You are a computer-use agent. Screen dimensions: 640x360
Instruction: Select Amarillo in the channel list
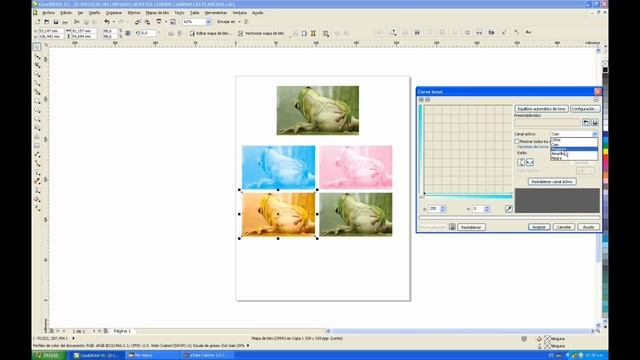pyautogui.click(x=574, y=153)
